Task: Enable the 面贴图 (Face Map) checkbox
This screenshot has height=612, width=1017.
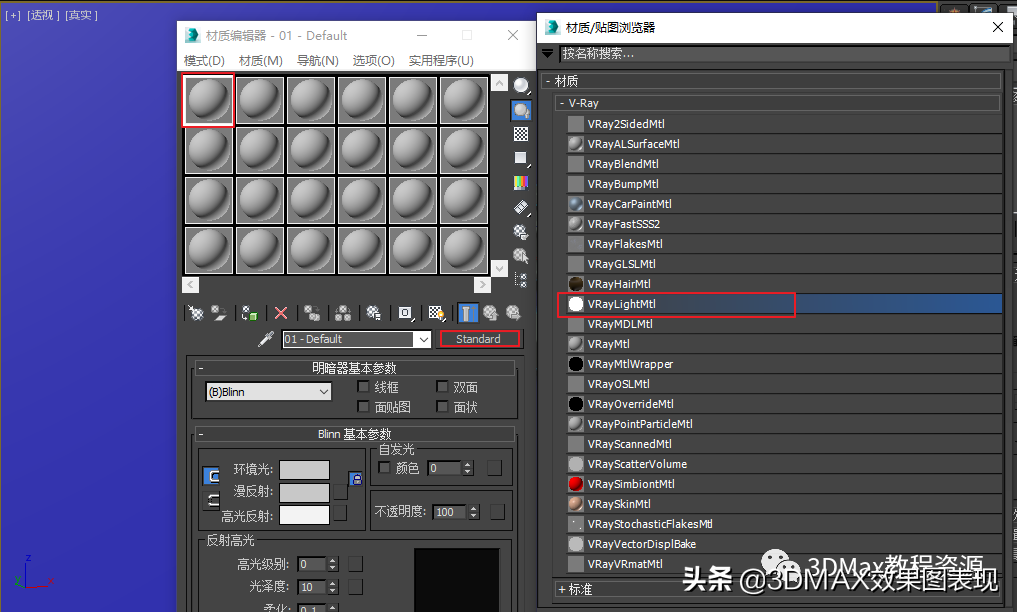Action: [363, 406]
